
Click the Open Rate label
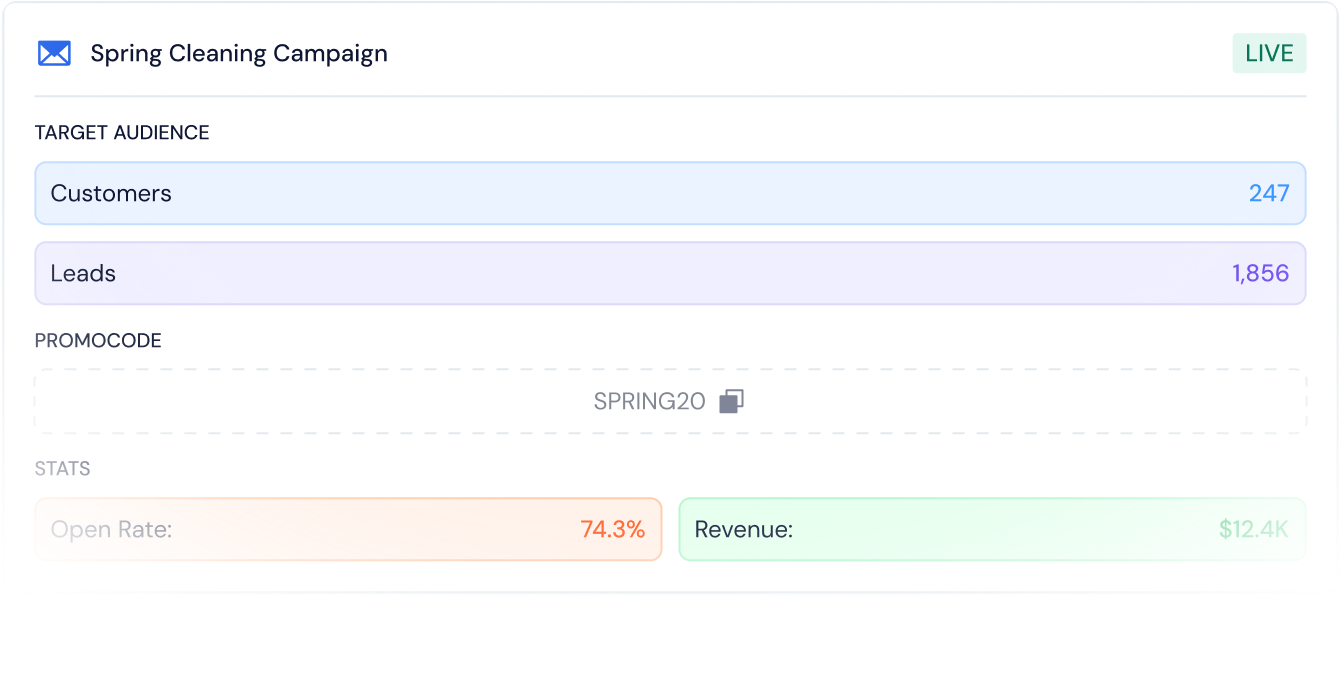coord(111,529)
